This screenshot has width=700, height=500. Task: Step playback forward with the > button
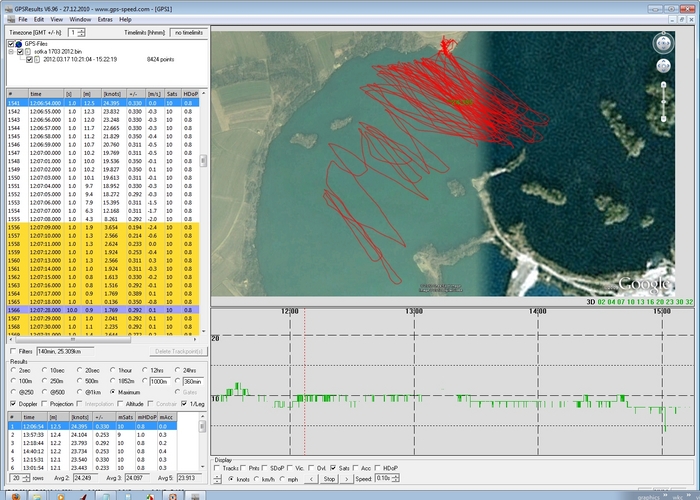point(346,479)
